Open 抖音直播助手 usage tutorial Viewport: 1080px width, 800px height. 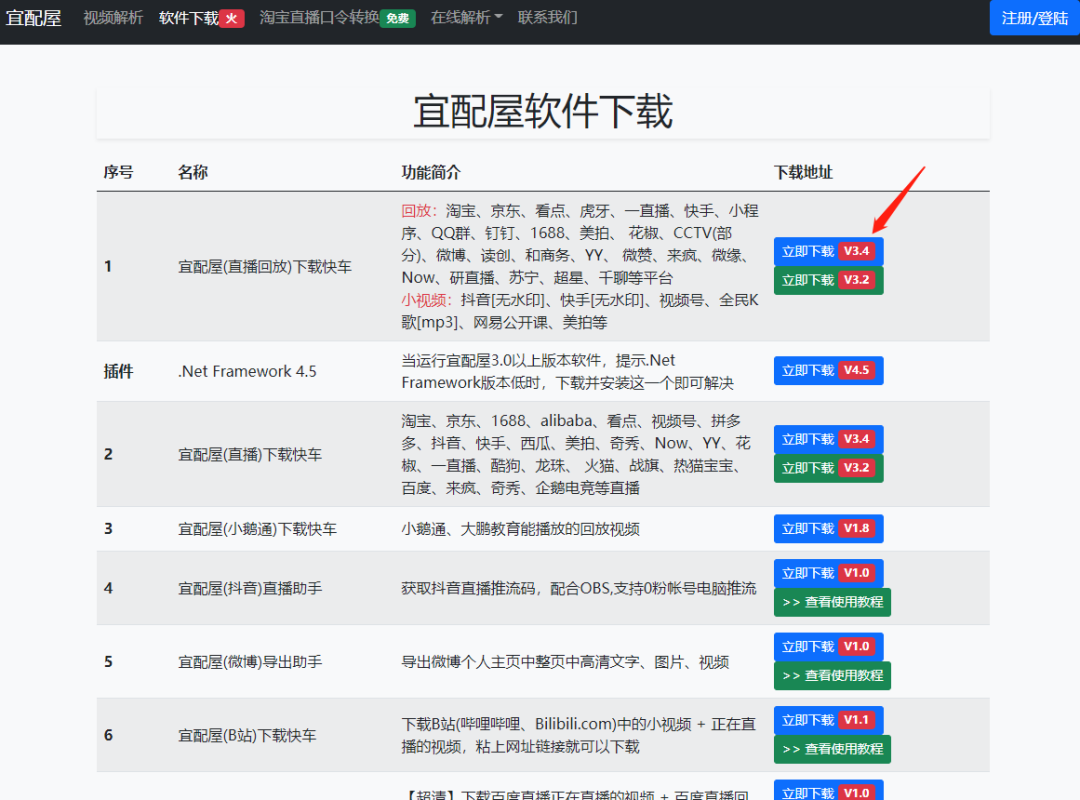[x=832, y=602]
